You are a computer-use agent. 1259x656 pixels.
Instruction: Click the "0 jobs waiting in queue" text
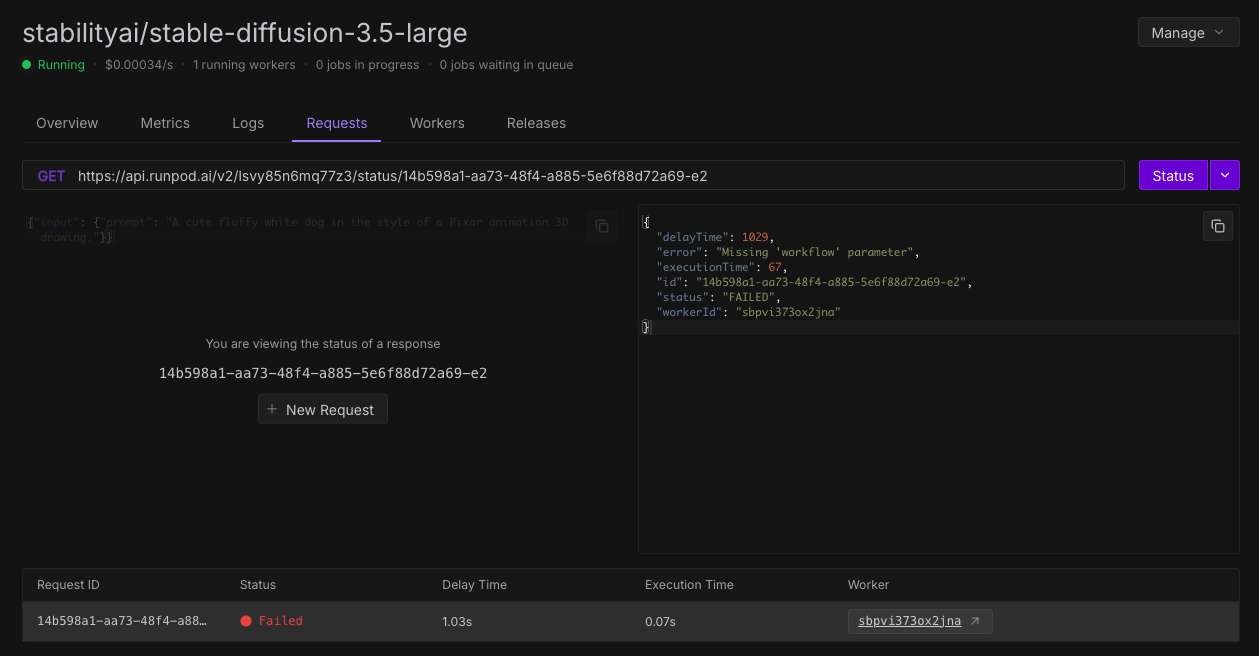506,65
